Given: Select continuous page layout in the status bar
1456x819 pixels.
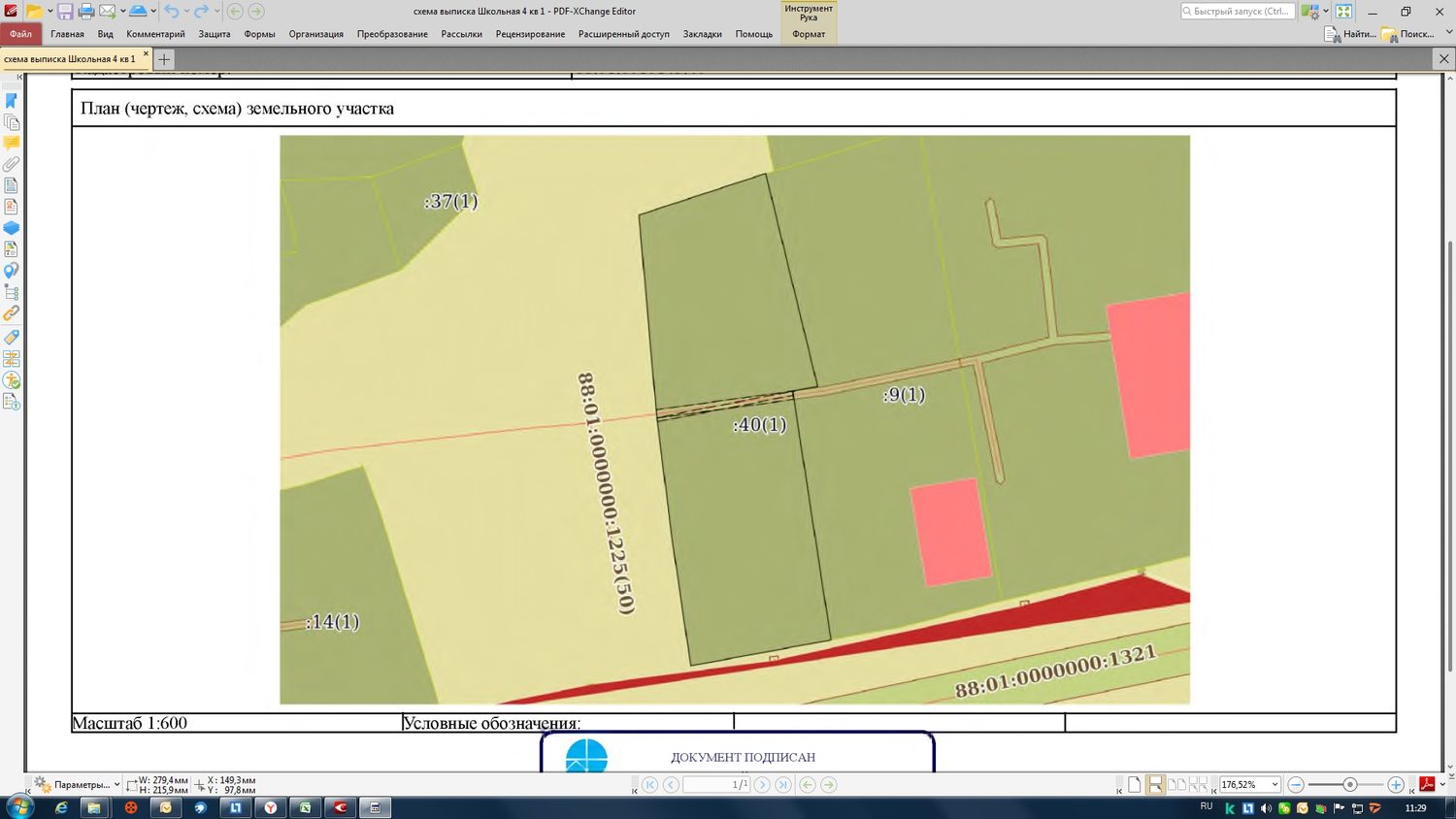Looking at the screenshot, I should 1155,784.
